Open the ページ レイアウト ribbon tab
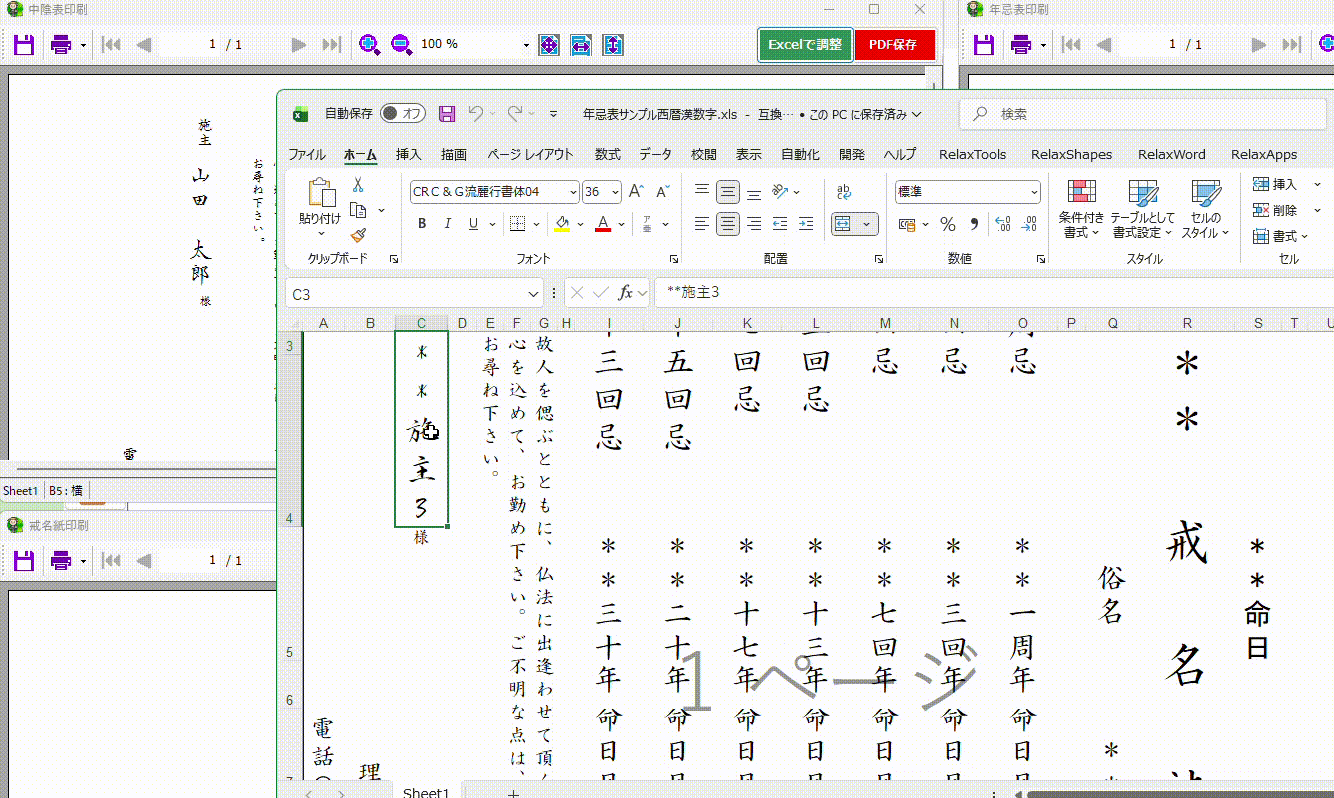This screenshot has height=798, width=1334. 530,155
